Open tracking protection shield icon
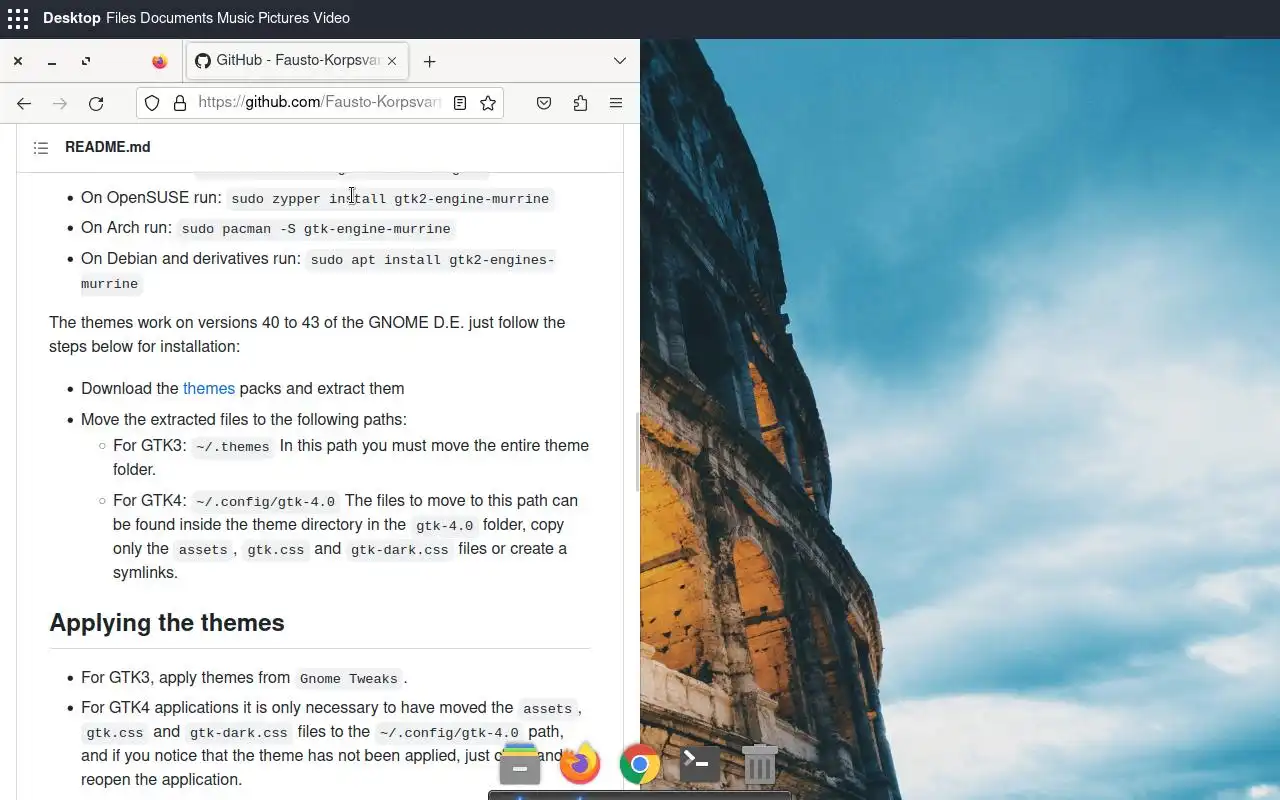 [152, 103]
